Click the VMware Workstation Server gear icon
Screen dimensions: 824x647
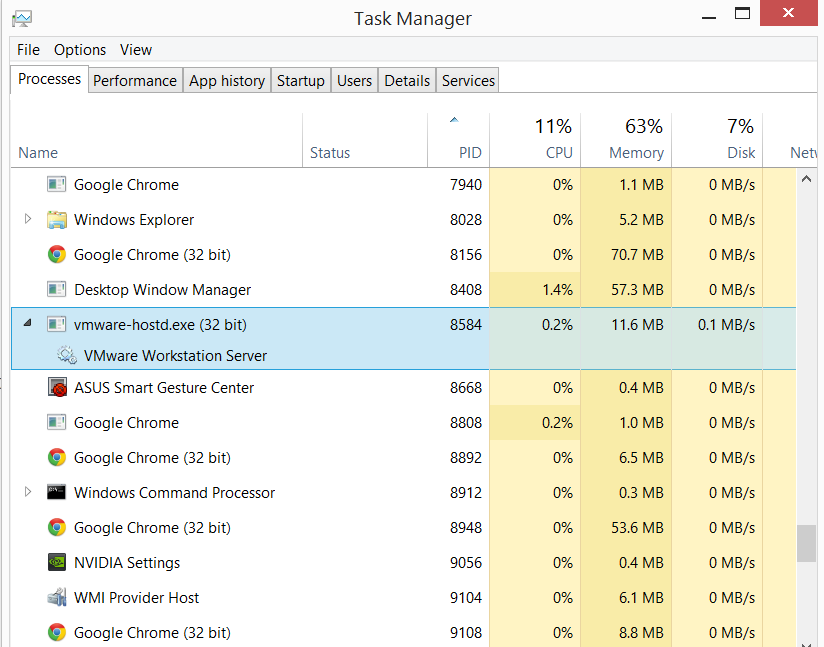coord(67,355)
